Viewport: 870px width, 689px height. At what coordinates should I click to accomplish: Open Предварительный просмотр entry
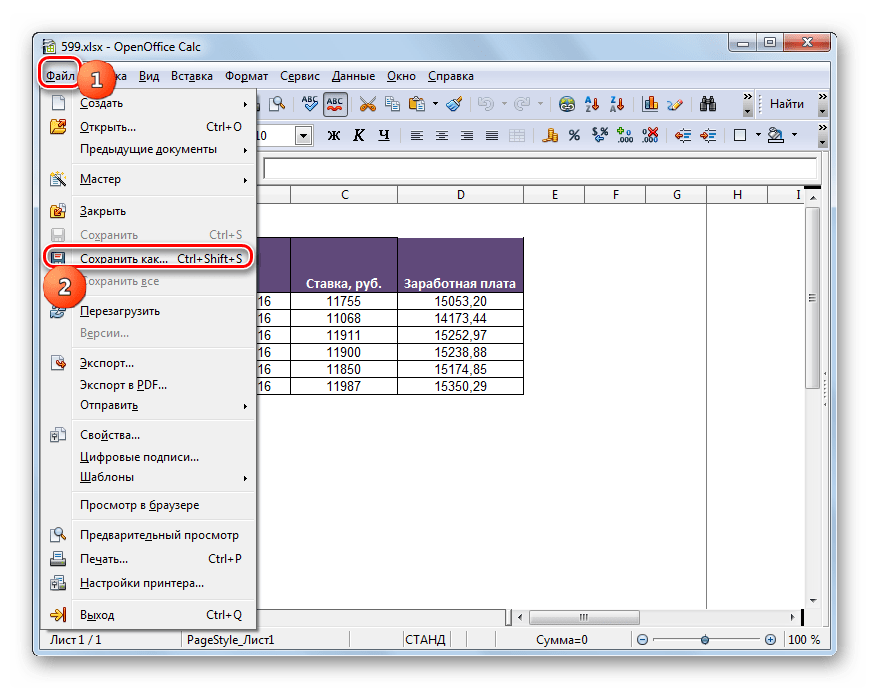[x=148, y=535]
